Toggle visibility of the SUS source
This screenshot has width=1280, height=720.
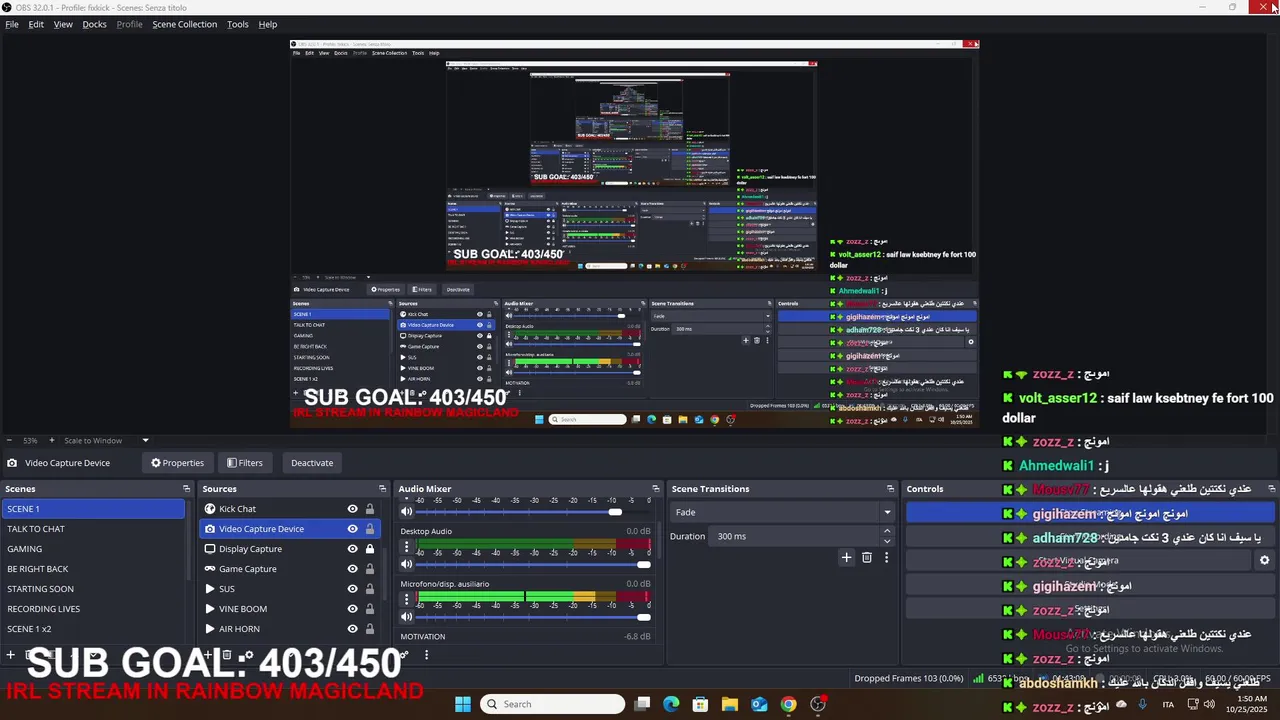pos(352,589)
